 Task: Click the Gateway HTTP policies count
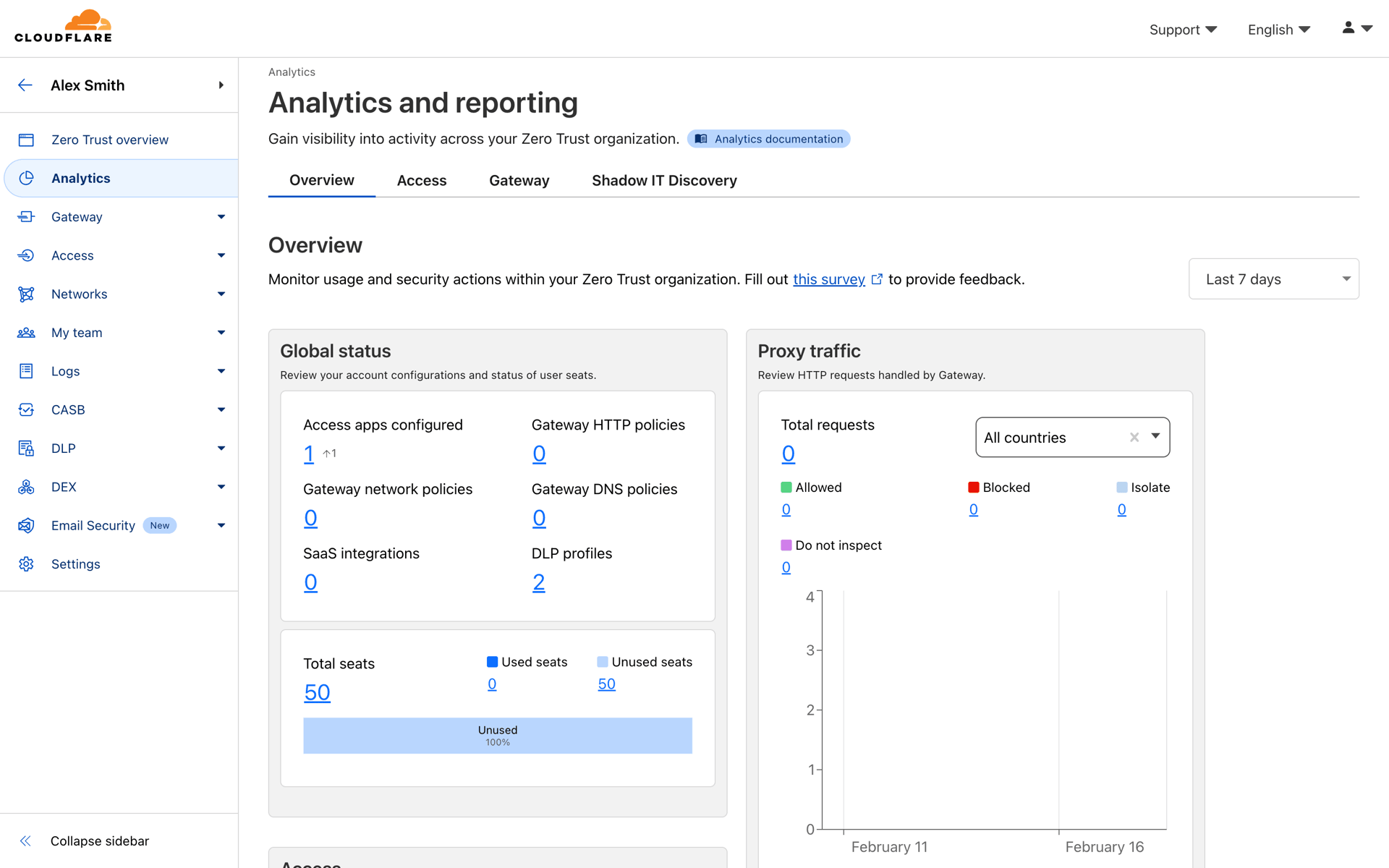pos(539,454)
